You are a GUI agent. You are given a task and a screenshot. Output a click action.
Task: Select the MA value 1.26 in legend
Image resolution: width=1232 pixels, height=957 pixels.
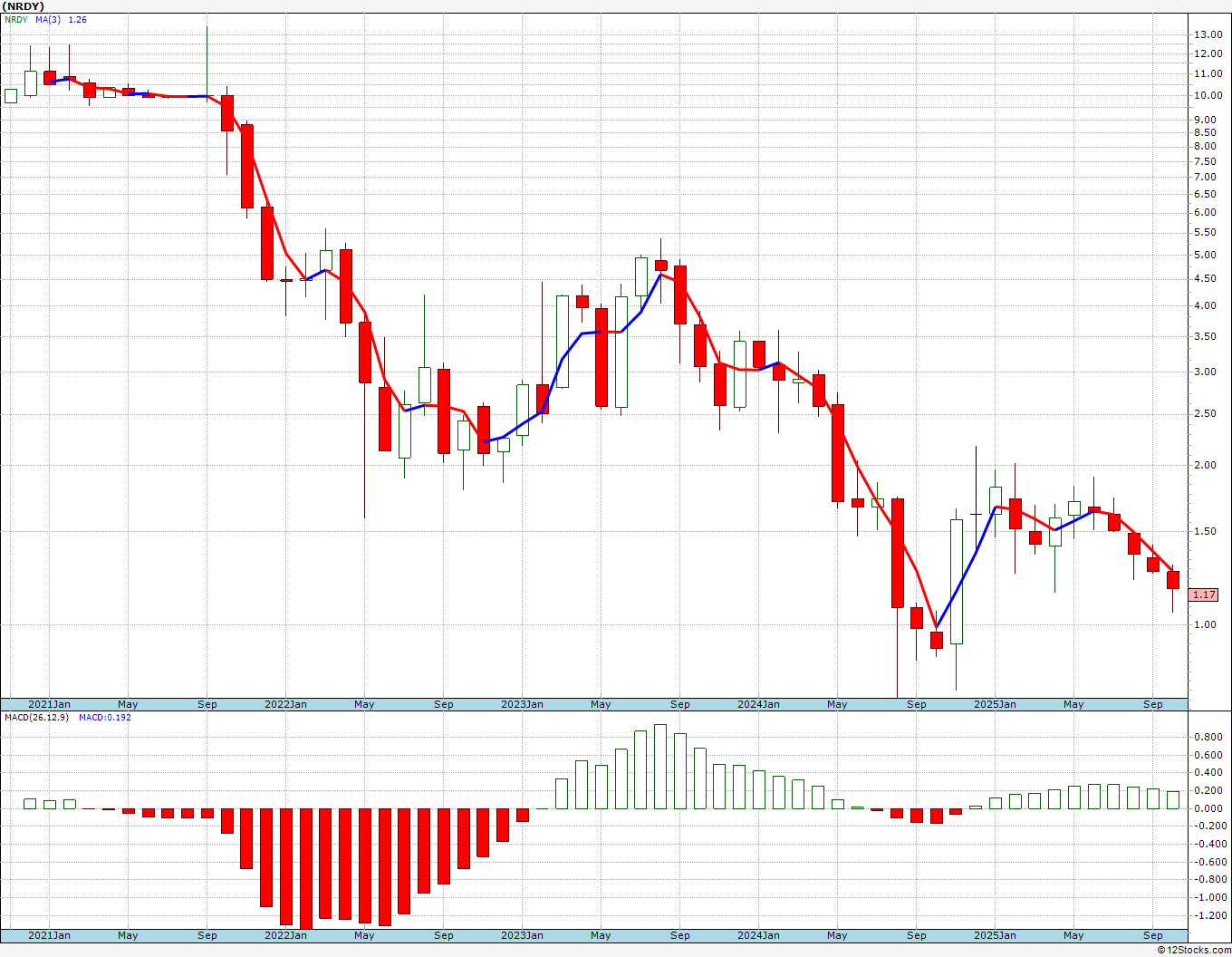[x=78, y=19]
